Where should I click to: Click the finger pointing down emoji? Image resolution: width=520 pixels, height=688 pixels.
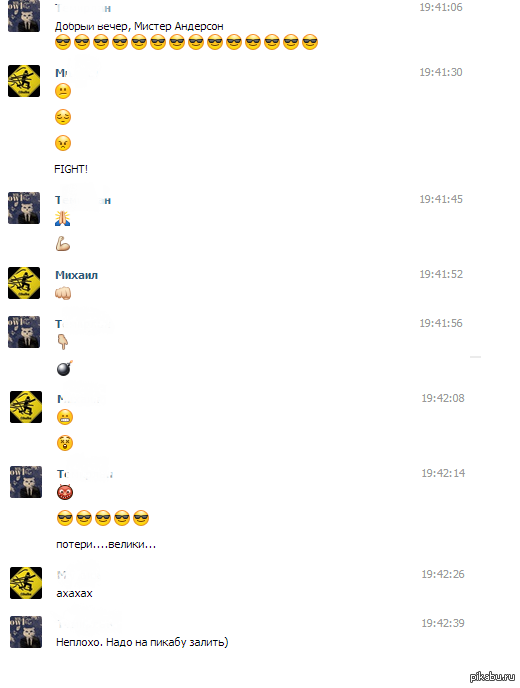pyautogui.click(x=63, y=342)
